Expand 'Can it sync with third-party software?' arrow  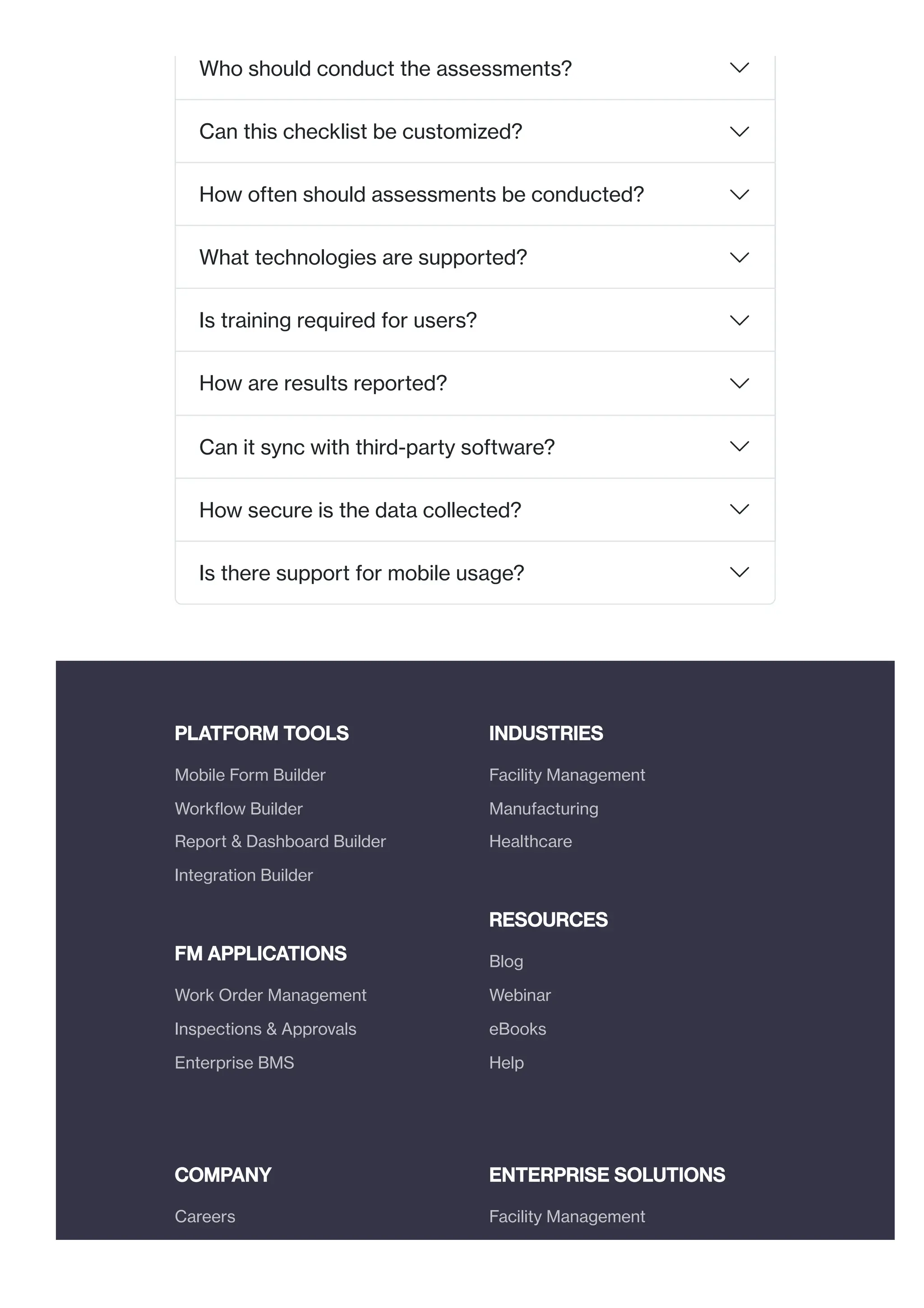coord(739,447)
